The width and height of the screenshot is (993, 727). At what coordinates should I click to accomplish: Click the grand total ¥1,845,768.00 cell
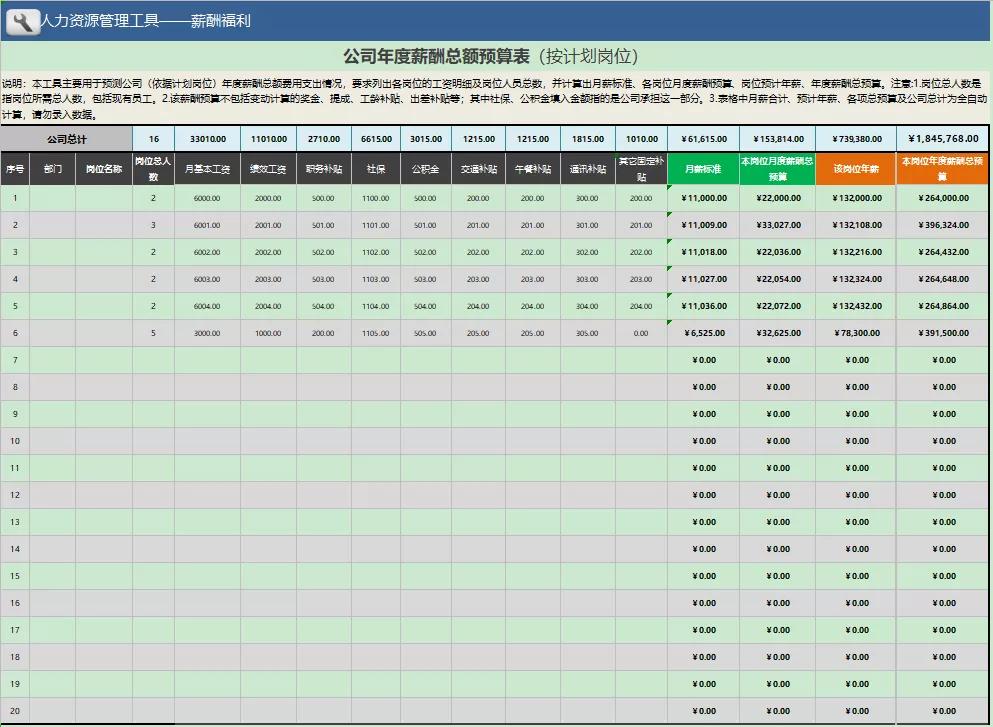pos(938,138)
